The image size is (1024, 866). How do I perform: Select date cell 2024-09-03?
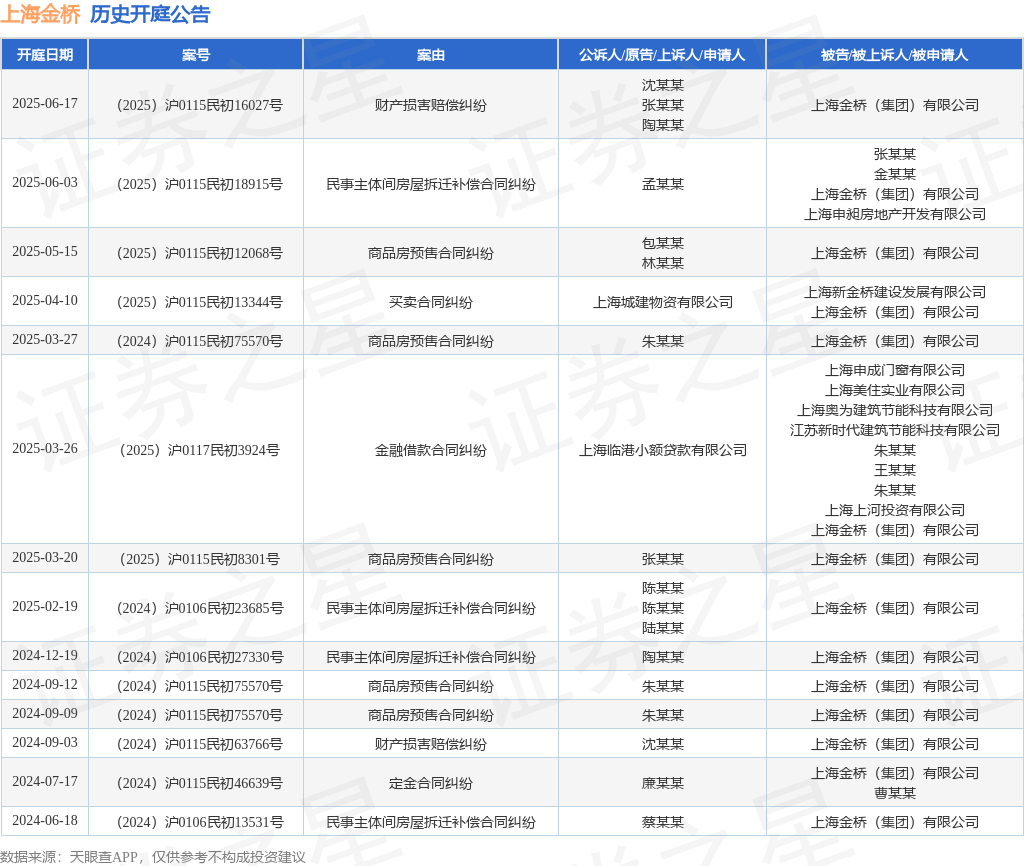click(x=44, y=743)
